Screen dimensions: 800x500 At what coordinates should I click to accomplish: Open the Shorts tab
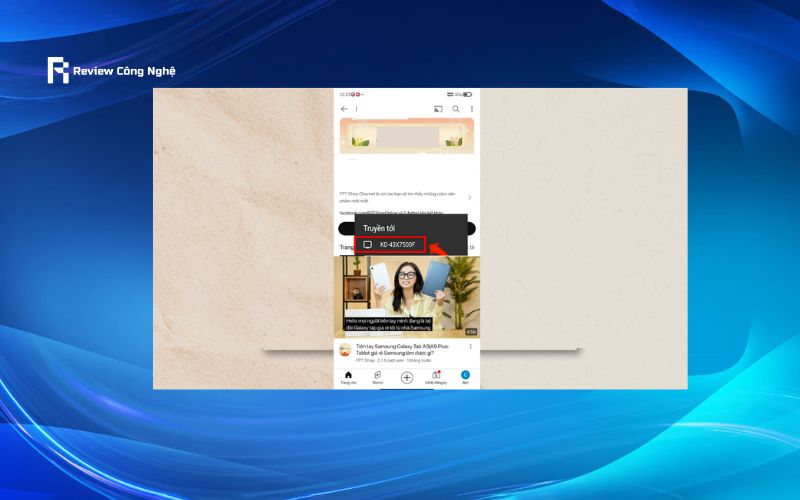pyautogui.click(x=378, y=378)
